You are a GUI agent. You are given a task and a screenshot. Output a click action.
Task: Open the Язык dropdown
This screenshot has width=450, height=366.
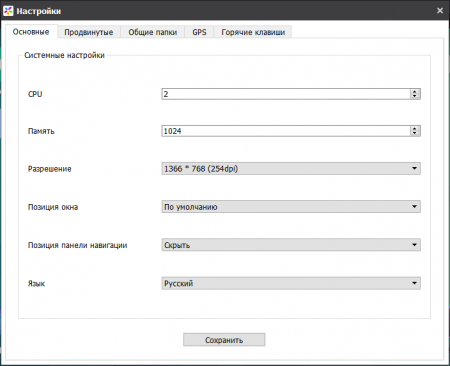pos(291,283)
